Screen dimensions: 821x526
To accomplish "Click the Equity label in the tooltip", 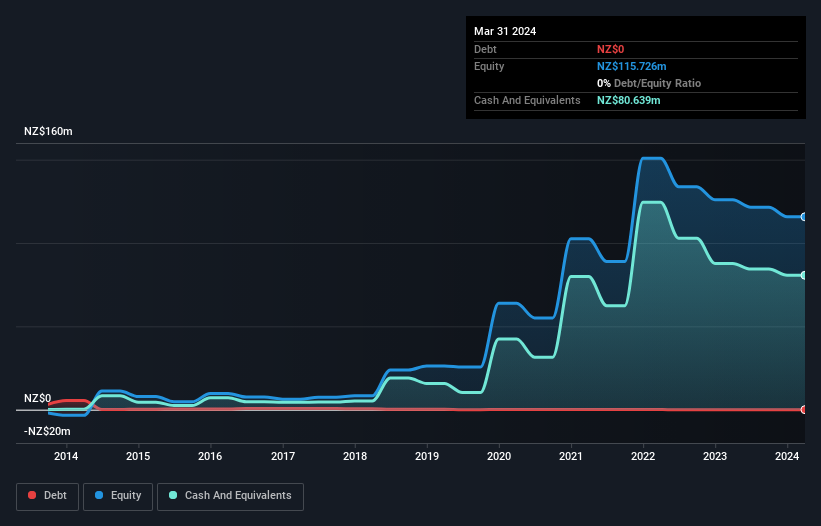I will pyautogui.click(x=489, y=66).
